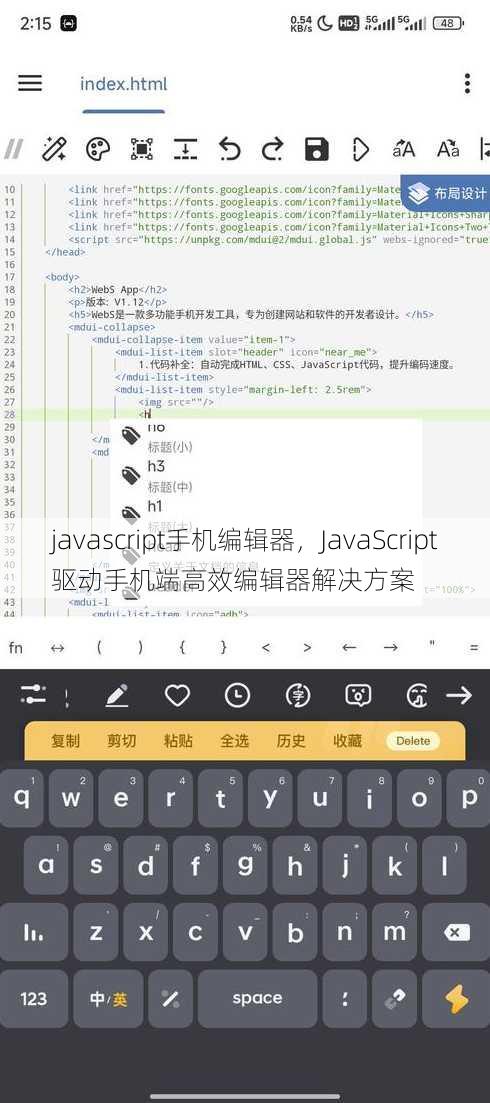490x1103 pixels.
Task: Tap the percent-slash symbol key
Action: pos(170,999)
